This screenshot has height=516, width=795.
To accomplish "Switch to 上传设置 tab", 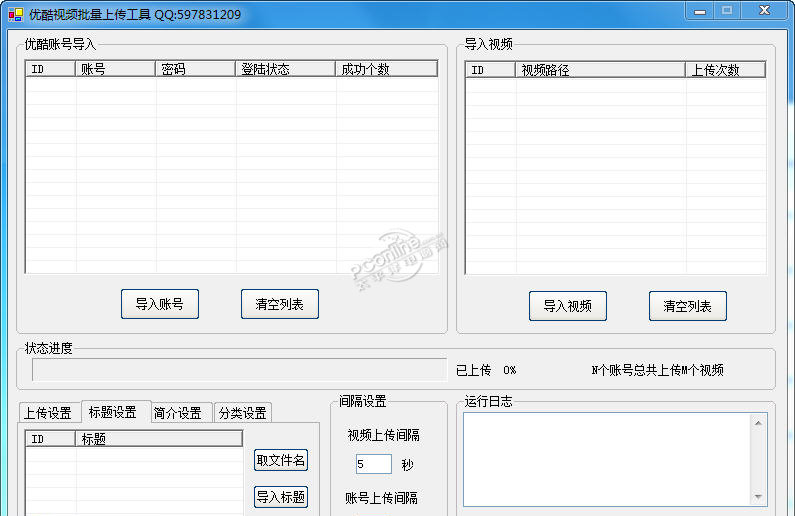I will tap(48, 413).
